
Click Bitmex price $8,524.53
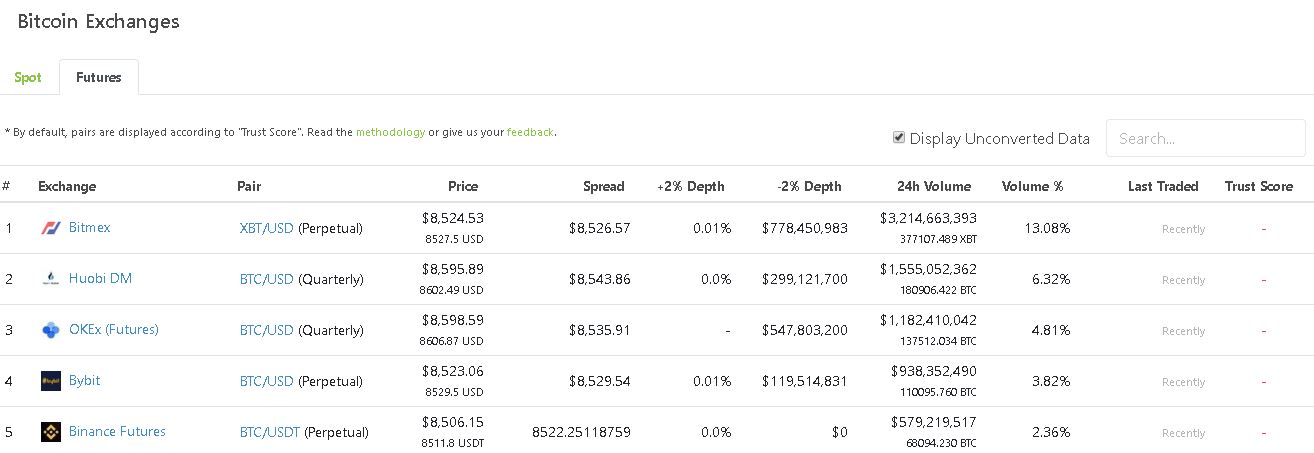(453, 217)
